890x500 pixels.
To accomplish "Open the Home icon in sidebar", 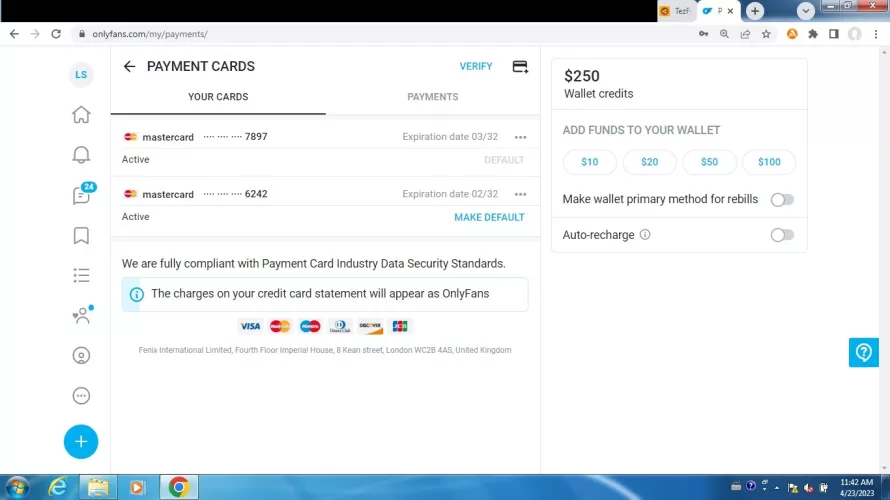I will (x=81, y=115).
